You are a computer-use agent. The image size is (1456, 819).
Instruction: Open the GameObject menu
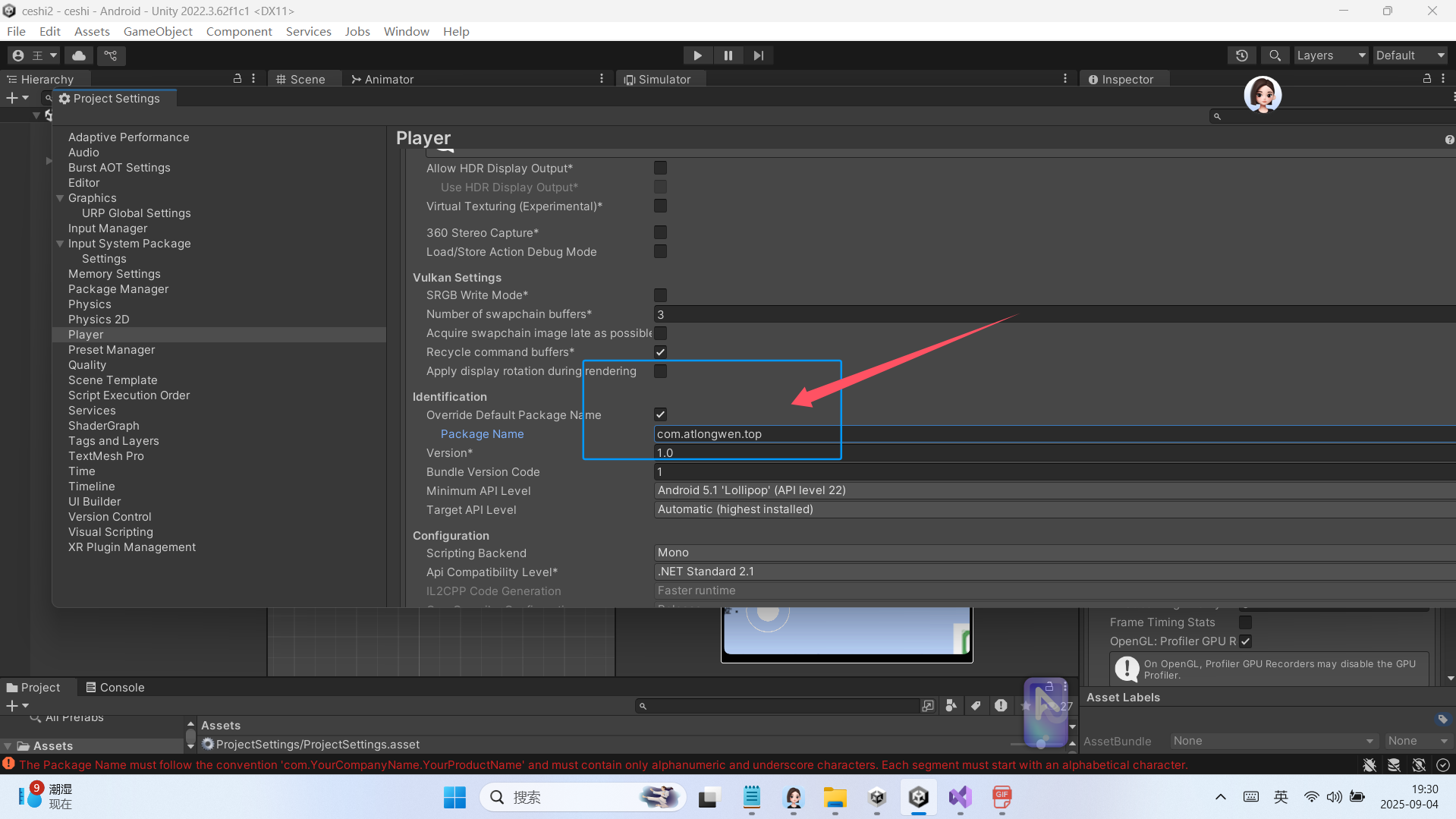[158, 31]
